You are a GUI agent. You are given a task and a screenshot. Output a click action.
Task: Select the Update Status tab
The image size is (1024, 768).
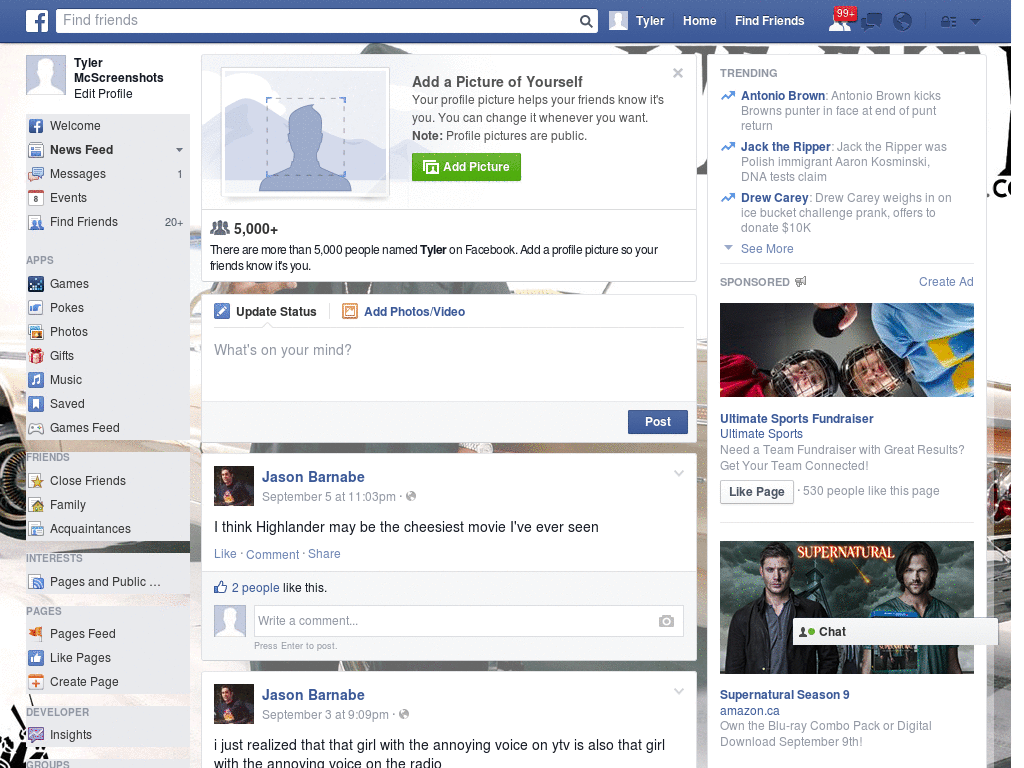[x=265, y=312]
